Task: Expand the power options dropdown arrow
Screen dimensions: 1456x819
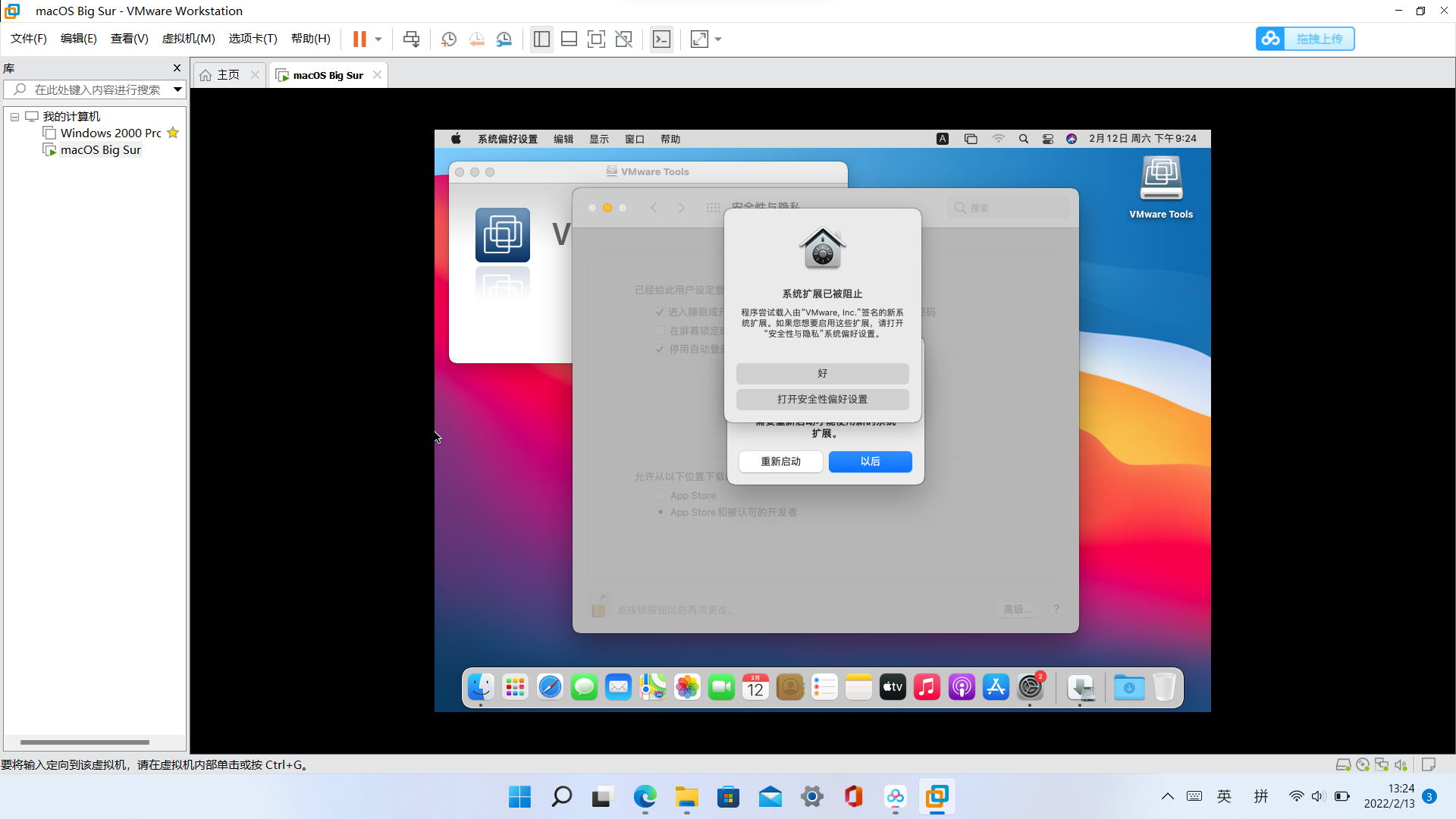Action: click(x=378, y=39)
